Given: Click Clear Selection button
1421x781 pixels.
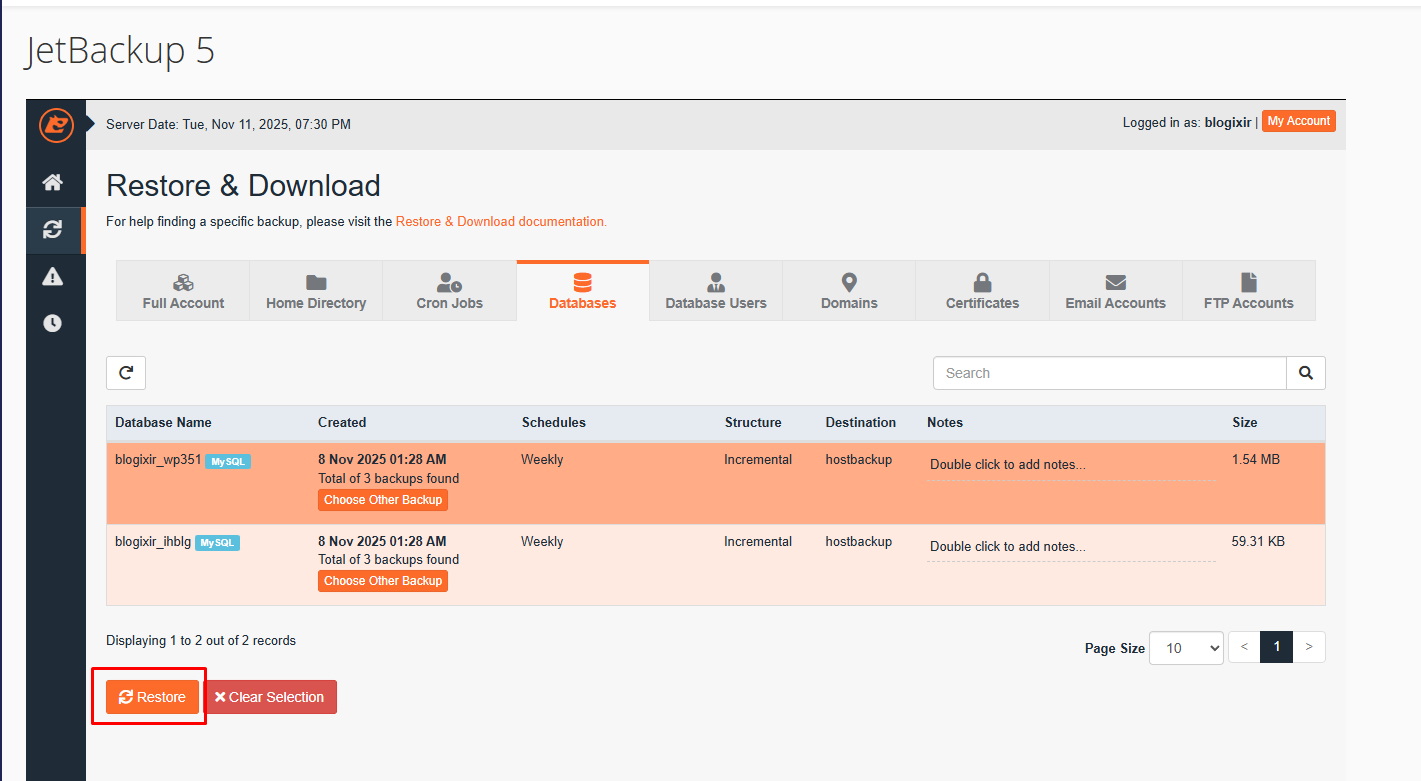Looking at the screenshot, I should point(270,697).
